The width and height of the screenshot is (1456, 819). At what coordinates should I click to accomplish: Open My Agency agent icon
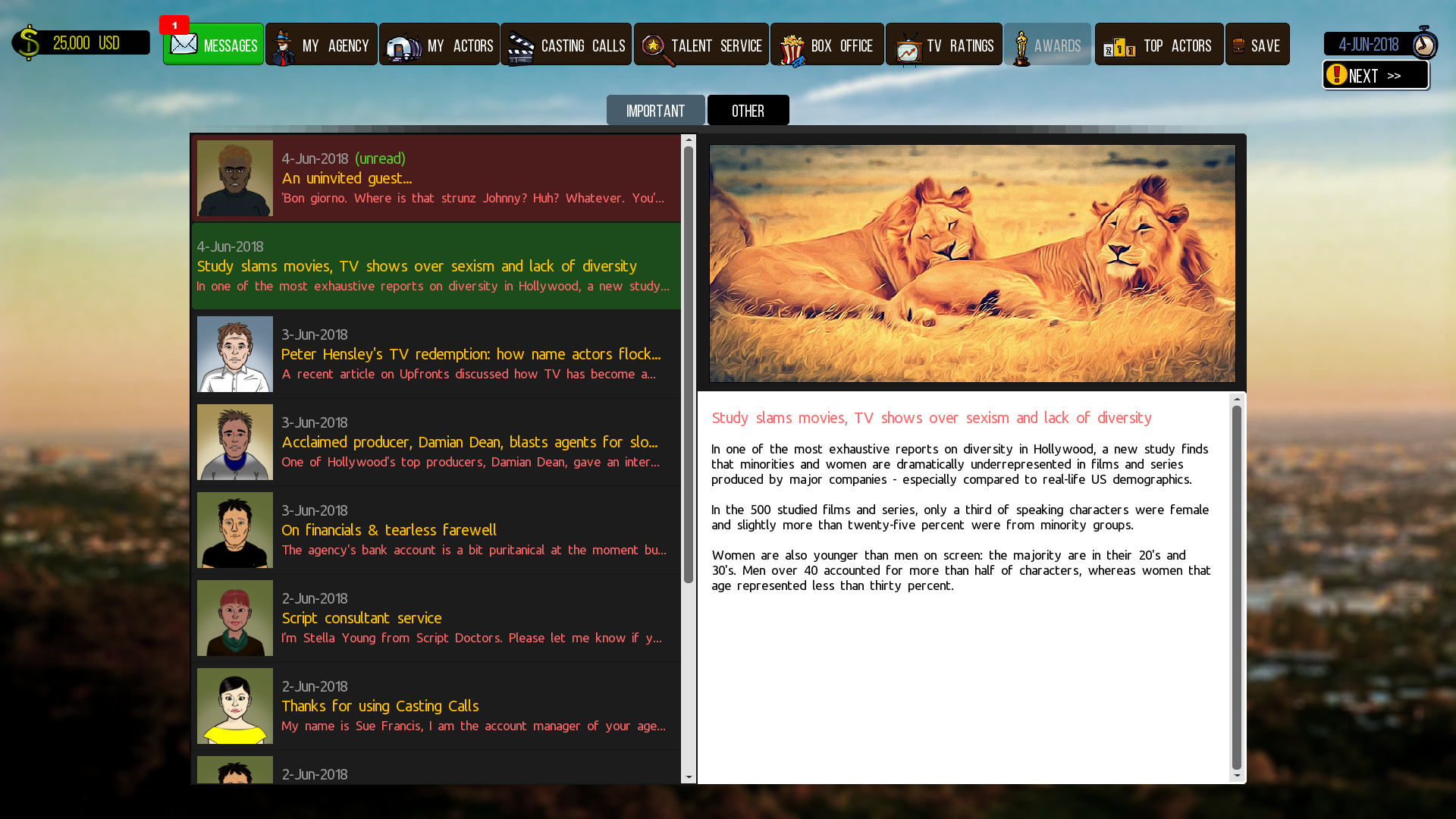[283, 47]
